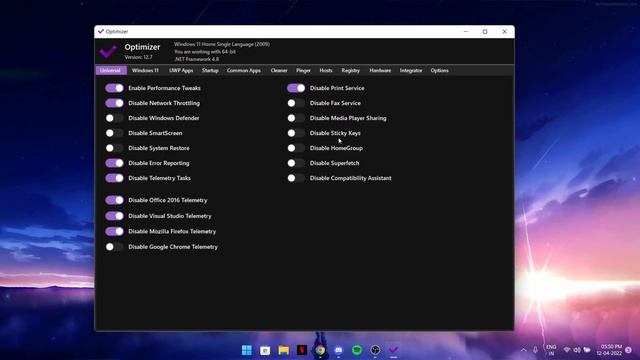Click the volume speaker tray icon
The image size is (640, 360).
577,350
